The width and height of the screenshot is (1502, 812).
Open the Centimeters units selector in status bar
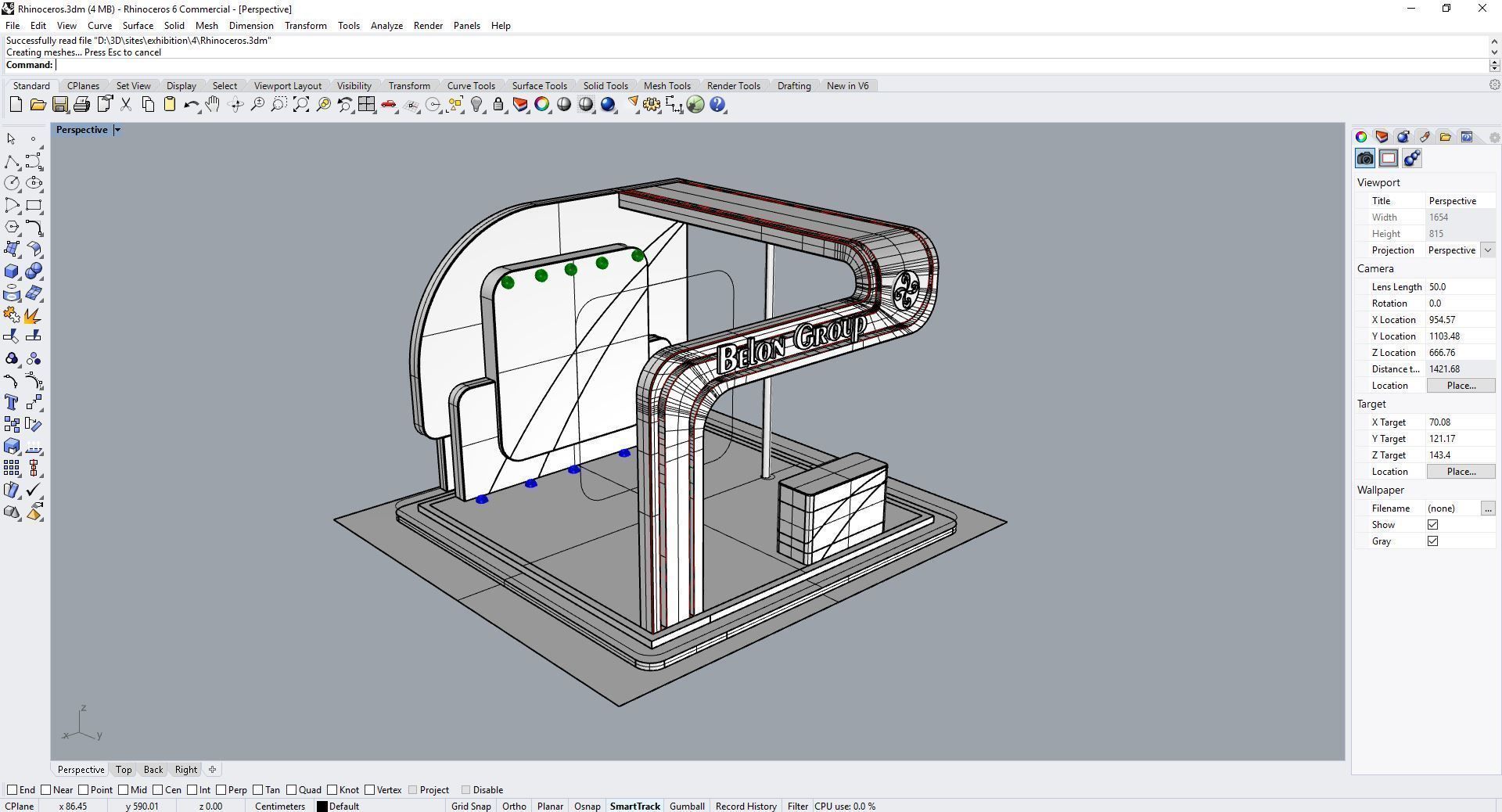(x=279, y=807)
